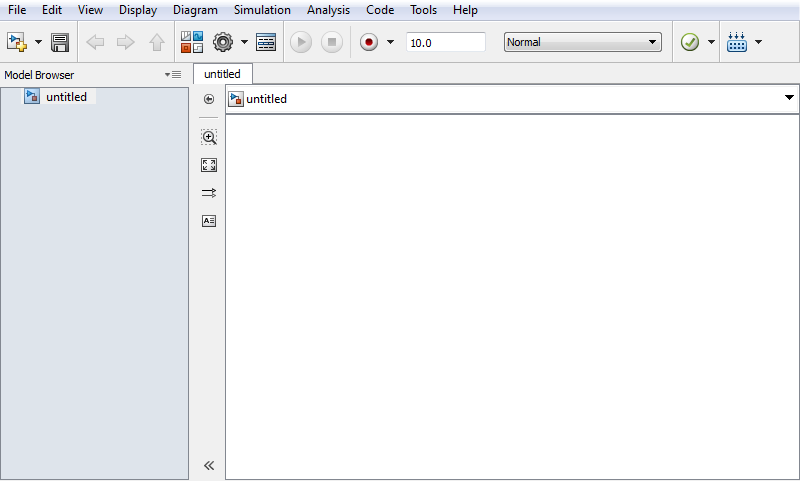800x481 pixels.
Task: Open the Normal simulation mode dropdown
Action: click(583, 42)
